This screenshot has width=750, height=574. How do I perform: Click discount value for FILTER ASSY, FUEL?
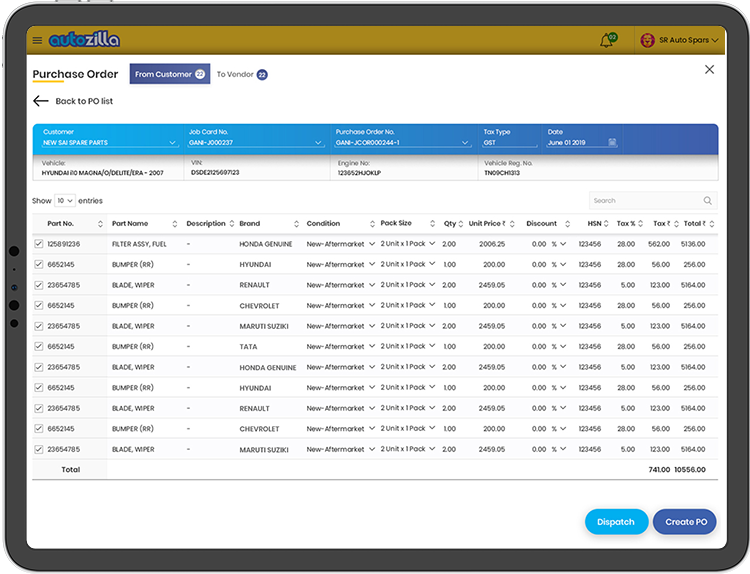click(x=539, y=244)
